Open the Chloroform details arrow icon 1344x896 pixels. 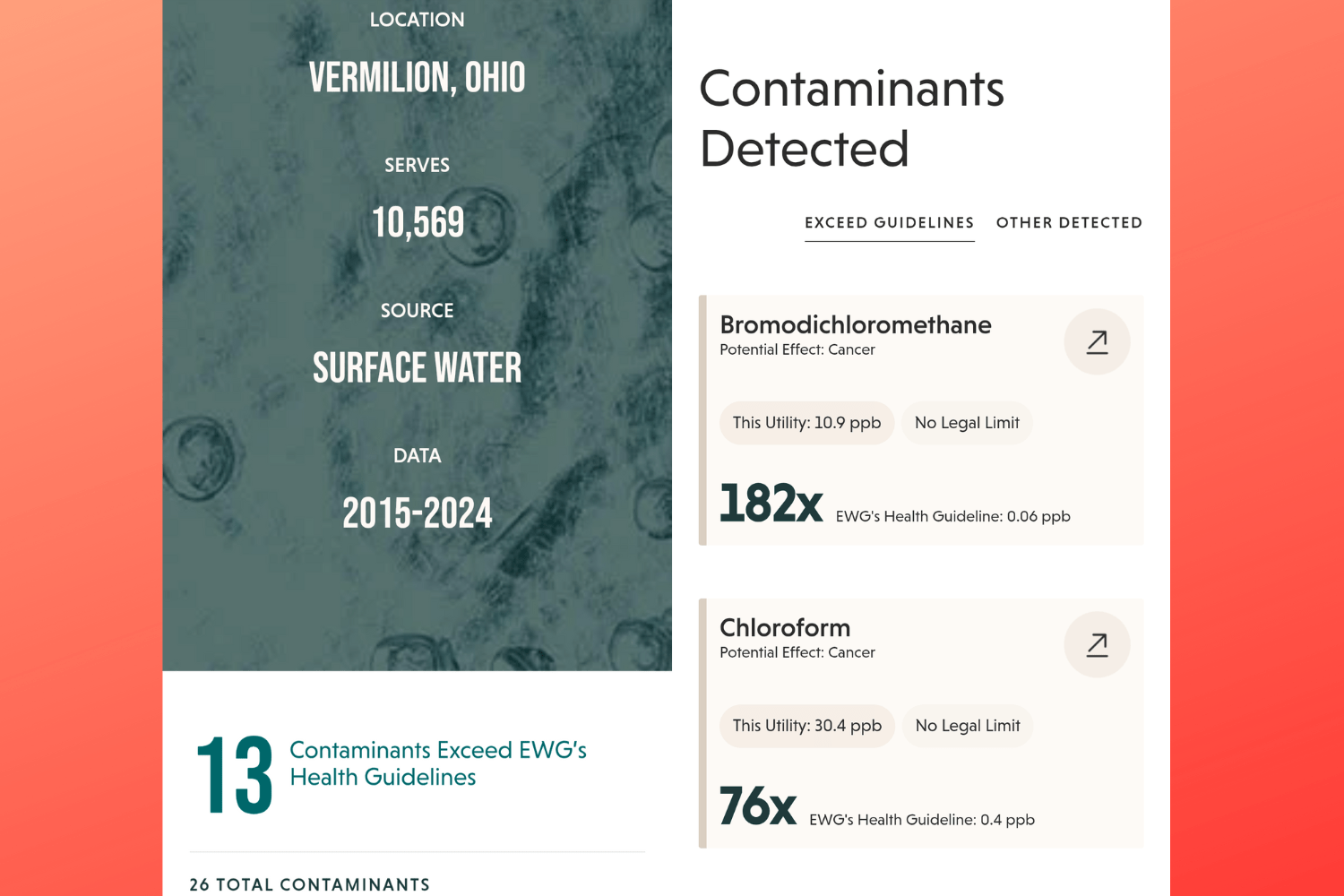[1097, 644]
